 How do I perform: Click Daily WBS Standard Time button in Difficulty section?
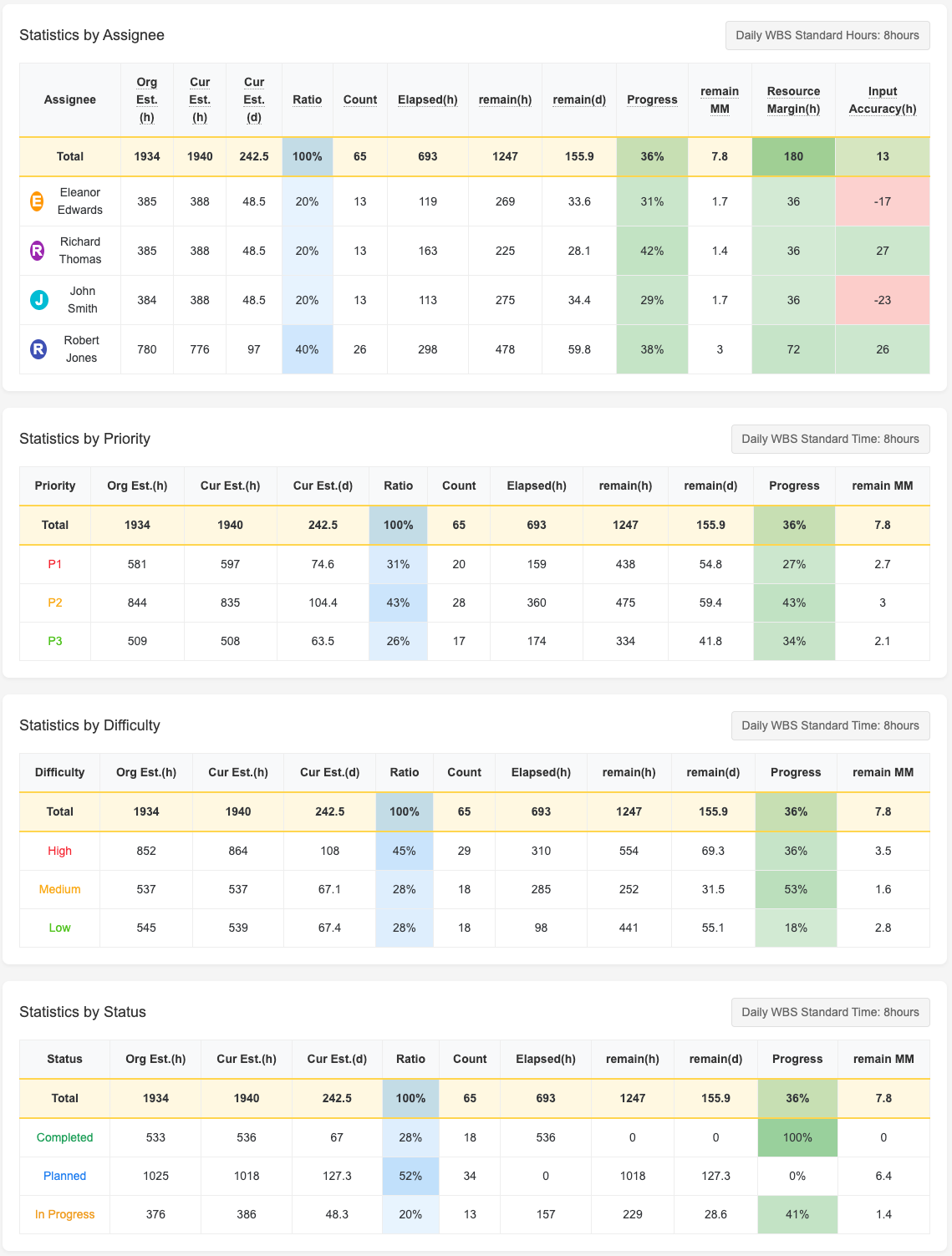pyautogui.click(x=830, y=725)
